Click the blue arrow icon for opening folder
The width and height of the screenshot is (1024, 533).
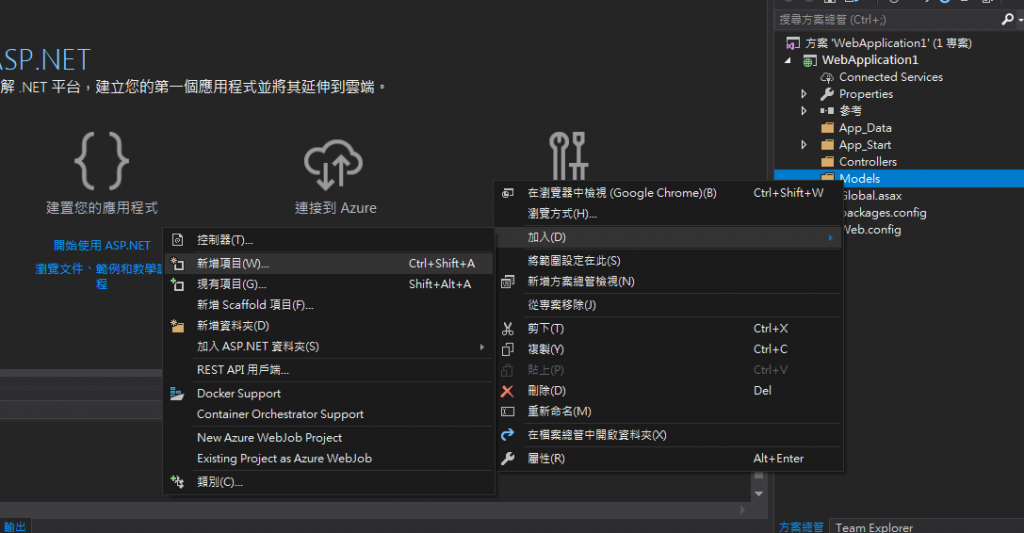507,435
